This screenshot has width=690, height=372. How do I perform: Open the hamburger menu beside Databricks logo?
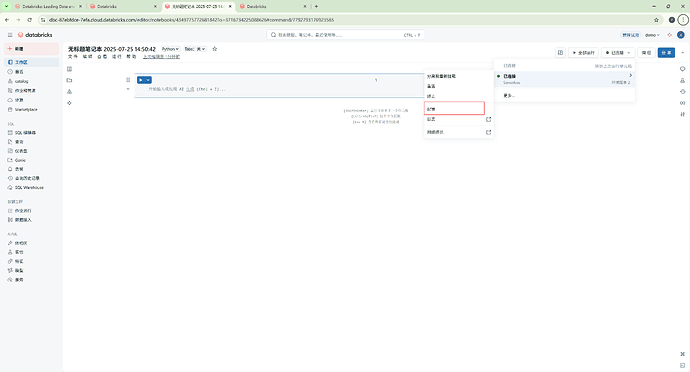[x=10, y=35]
